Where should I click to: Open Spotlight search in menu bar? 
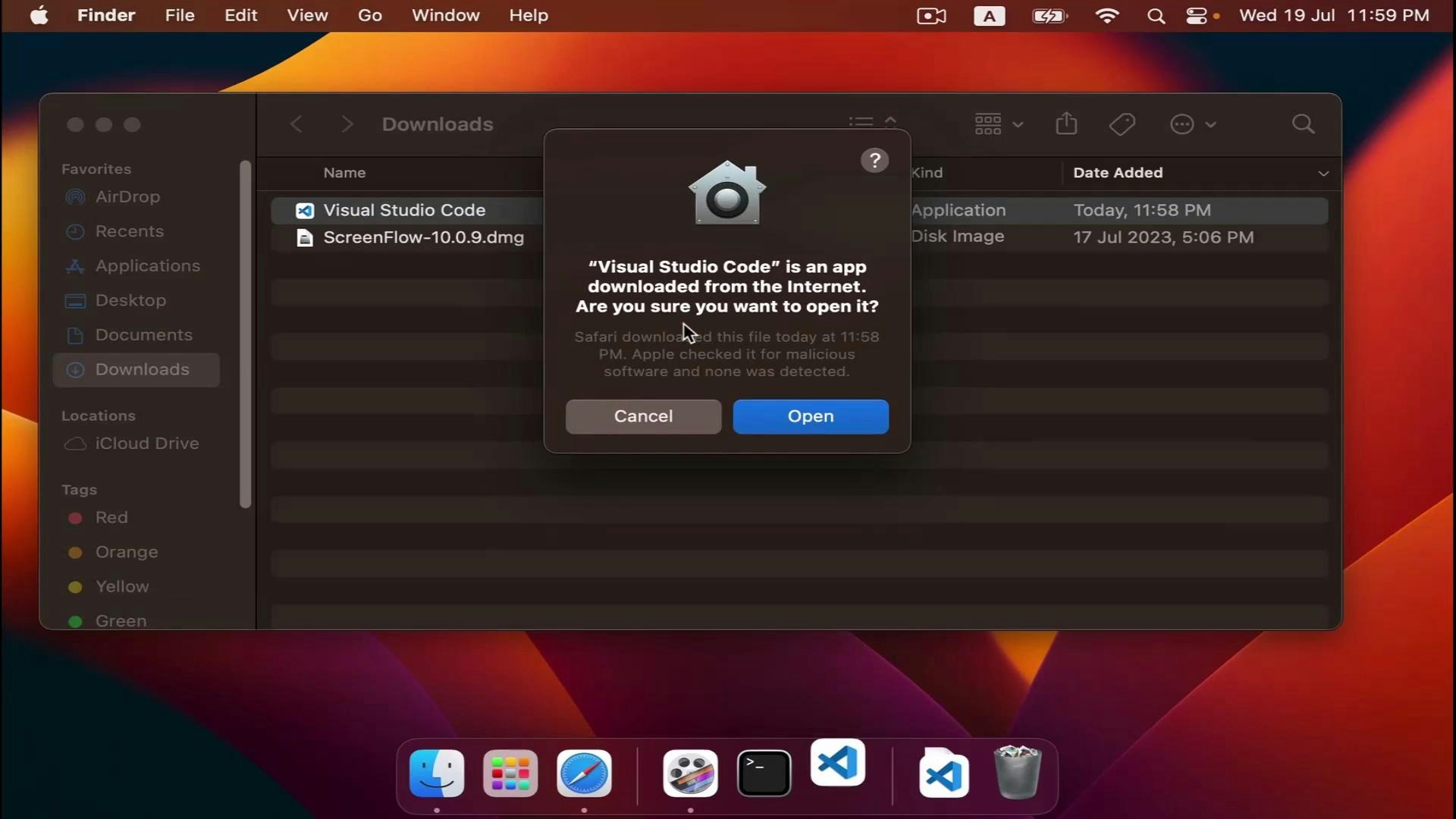click(1156, 16)
